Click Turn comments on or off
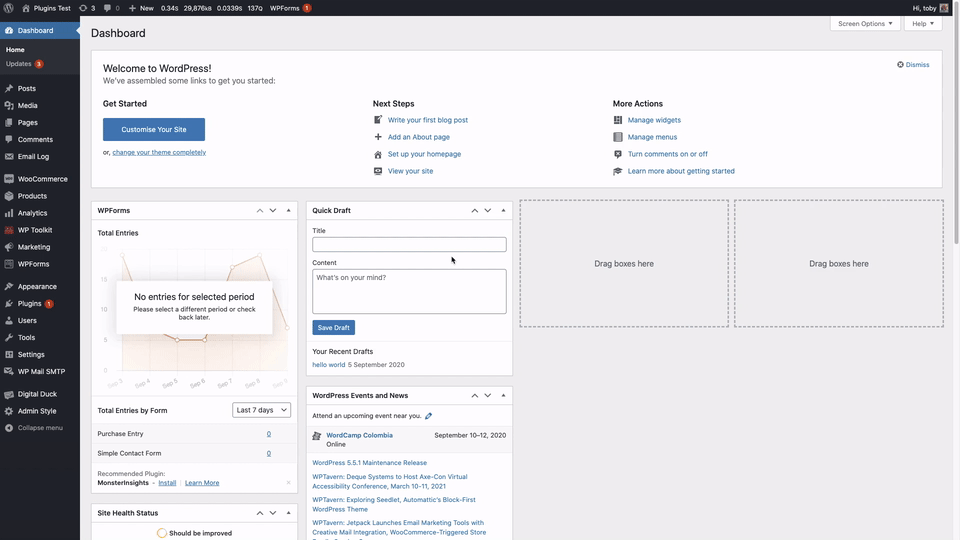The height and width of the screenshot is (540, 960). 667,154
